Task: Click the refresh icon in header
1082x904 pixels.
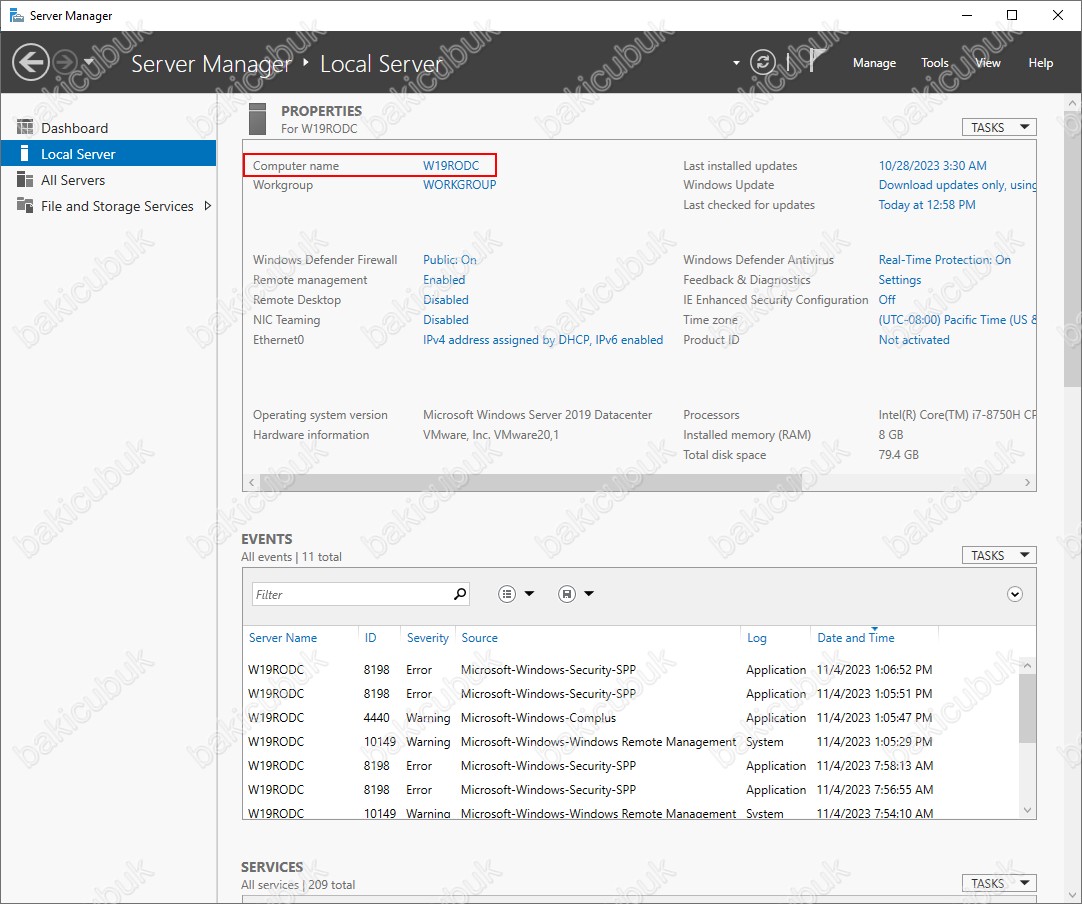Action: pos(763,63)
